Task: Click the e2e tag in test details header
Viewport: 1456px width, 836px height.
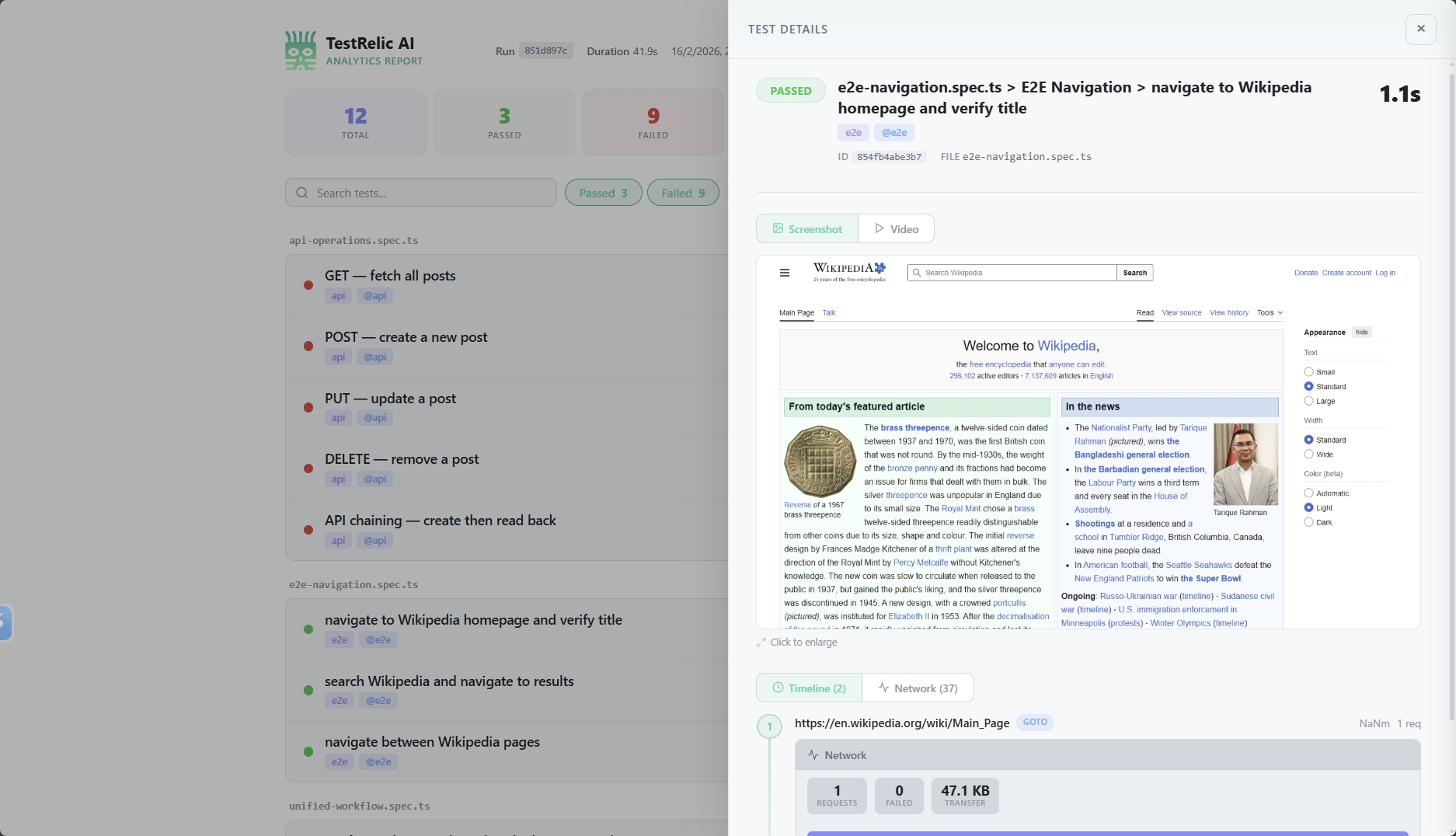Action: (x=853, y=133)
